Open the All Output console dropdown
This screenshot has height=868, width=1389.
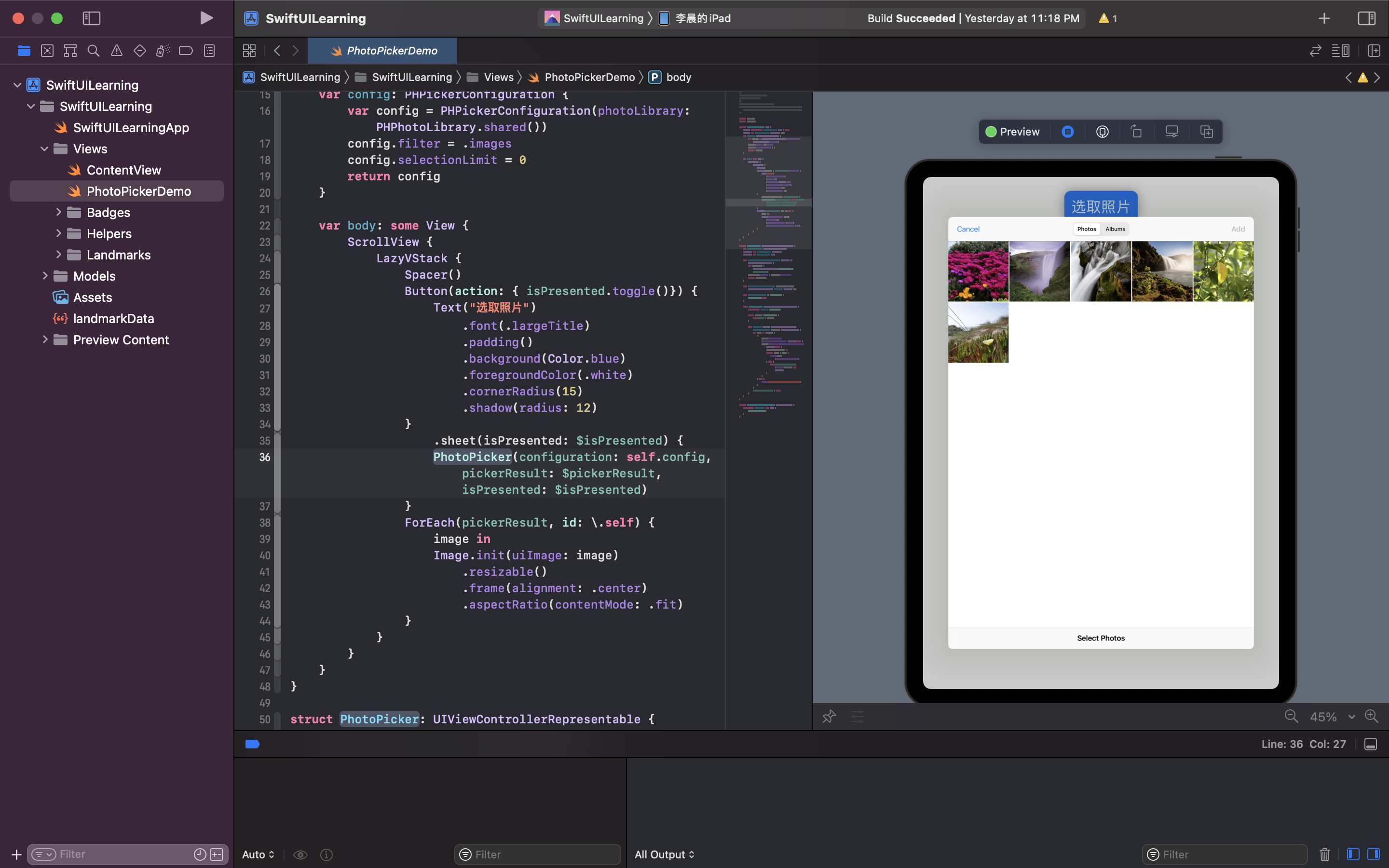tap(664, 854)
